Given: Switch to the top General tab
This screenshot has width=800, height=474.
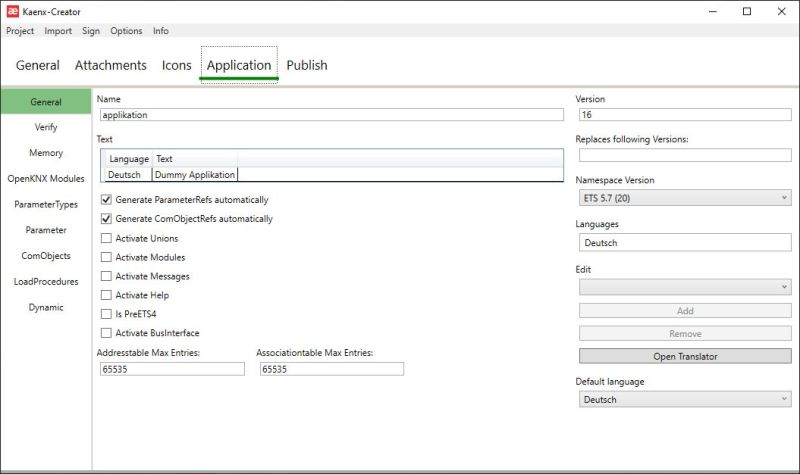Looking at the screenshot, I should pos(38,65).
